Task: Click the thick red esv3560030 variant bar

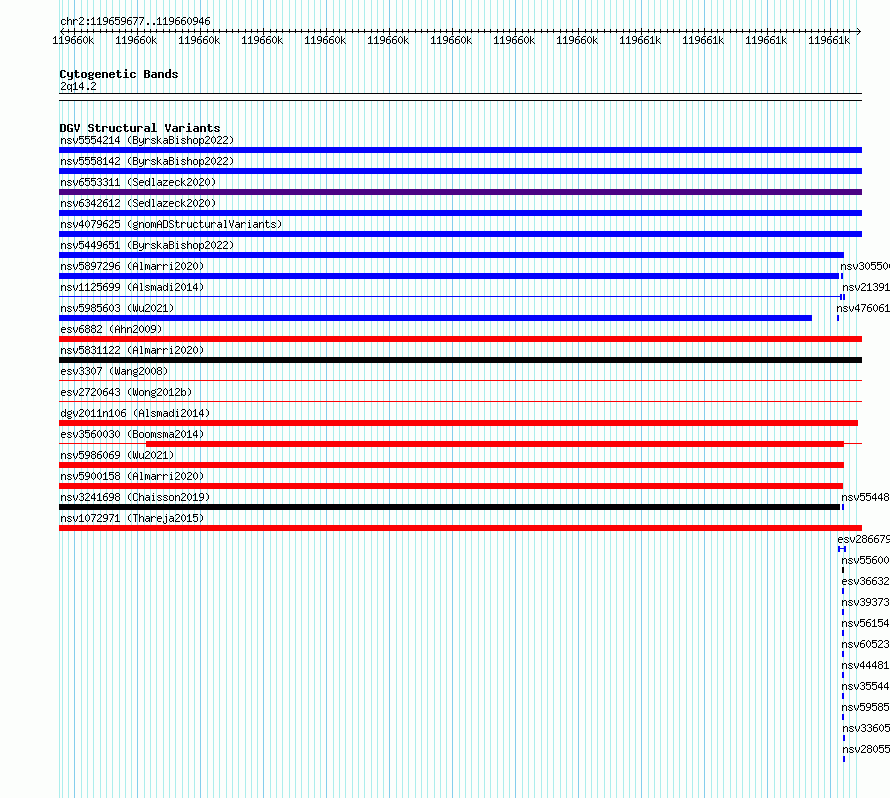Action: coord(495,444)
